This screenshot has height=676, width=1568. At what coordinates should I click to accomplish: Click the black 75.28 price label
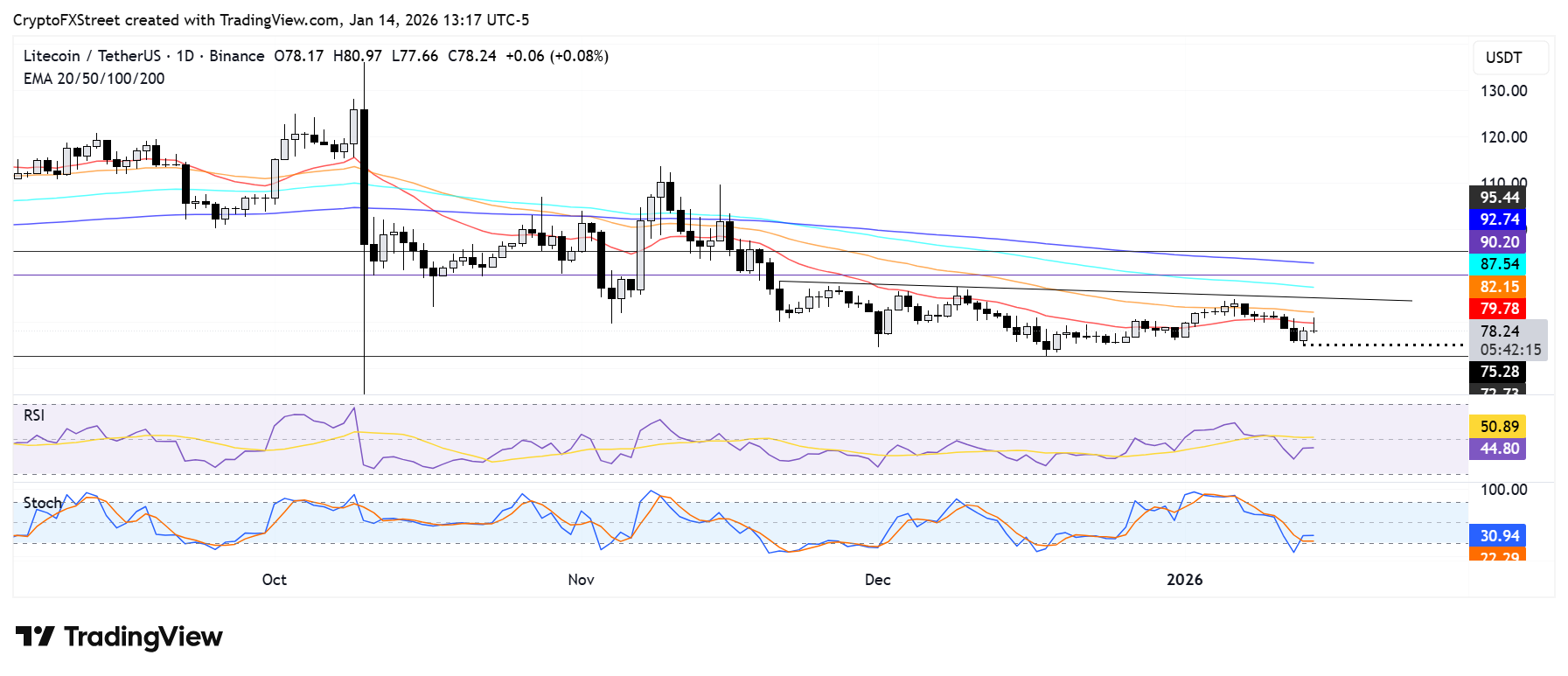coord(1499,372)
